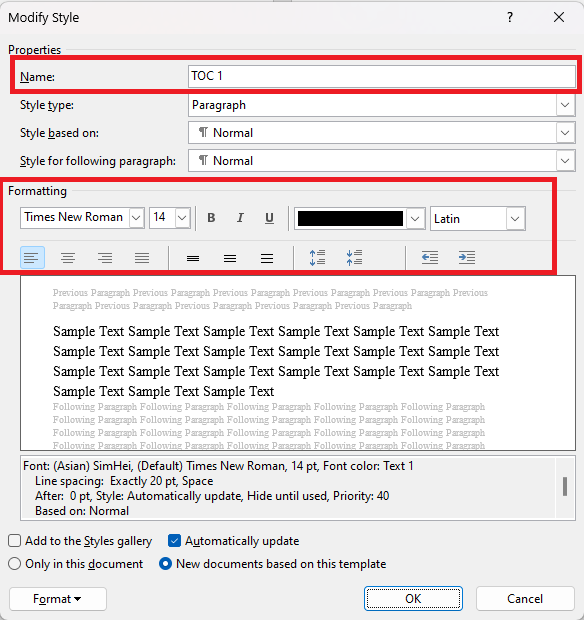Decrease paragraph spacing icon
The width and height of the screenshot is (584, 620).
point(354,258)
